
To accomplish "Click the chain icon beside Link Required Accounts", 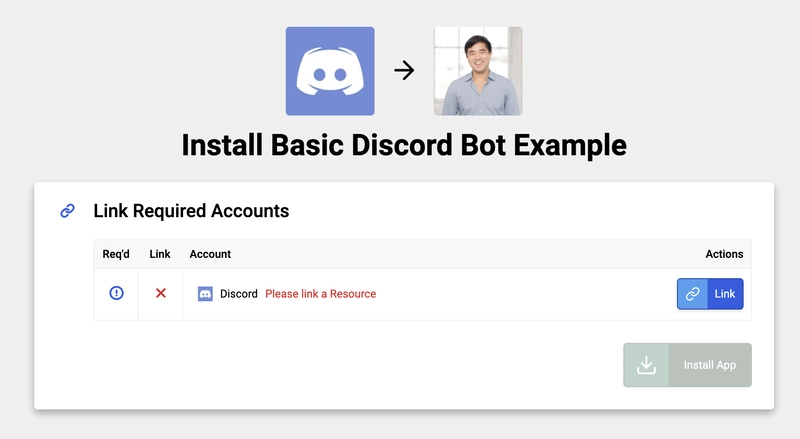I will tap(67, 211).
